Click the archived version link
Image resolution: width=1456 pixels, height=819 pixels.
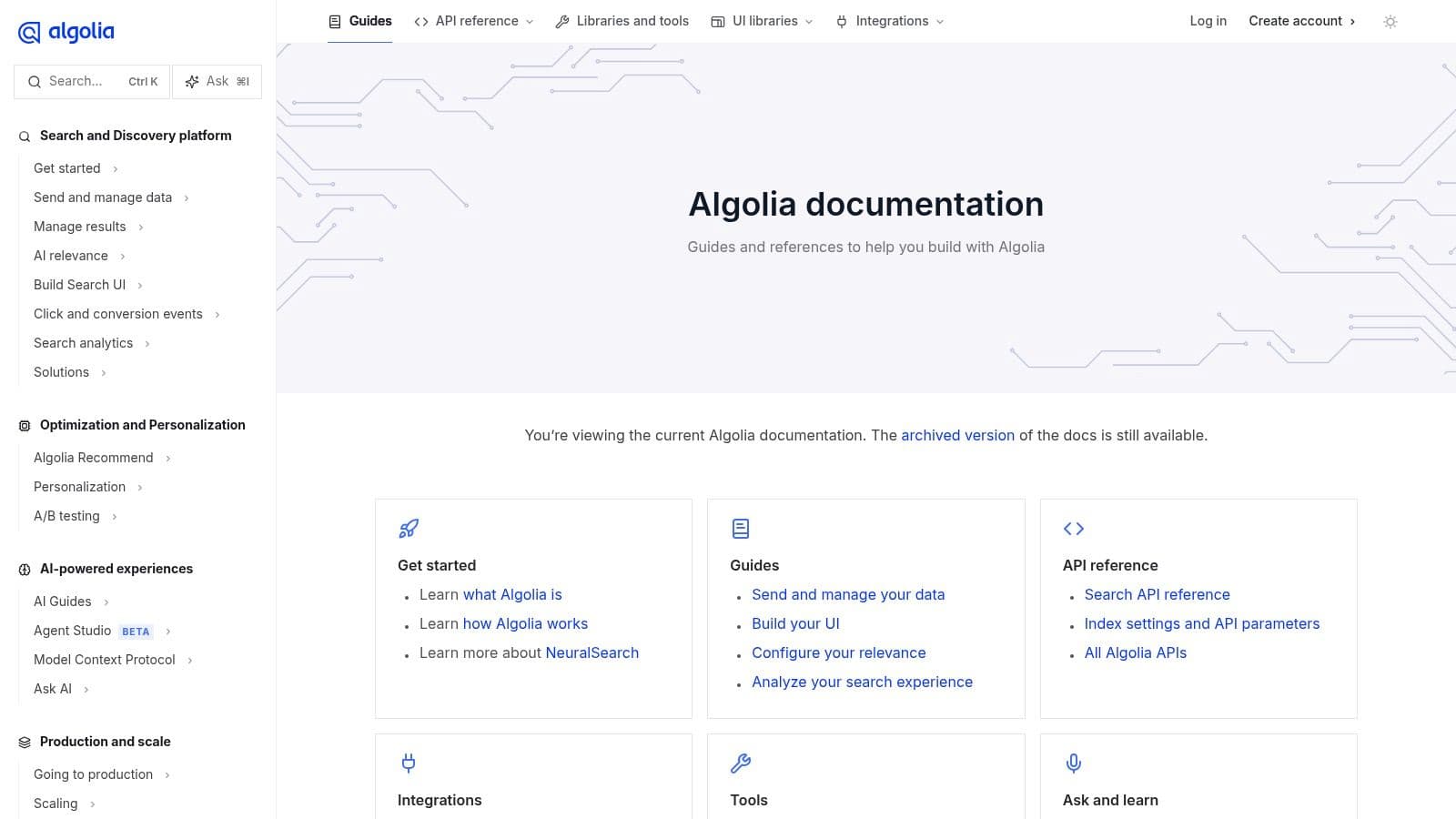(x=957, y=435)
